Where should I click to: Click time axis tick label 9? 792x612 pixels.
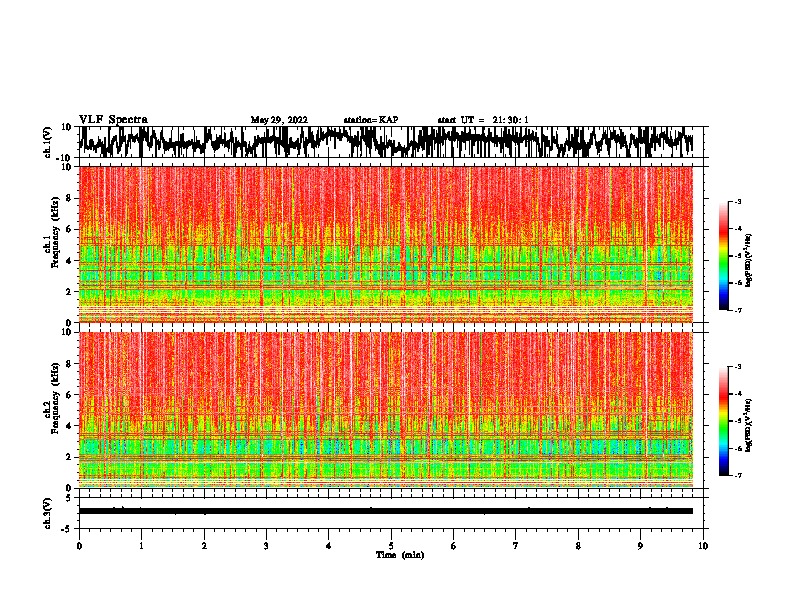(x=640, y=546)
